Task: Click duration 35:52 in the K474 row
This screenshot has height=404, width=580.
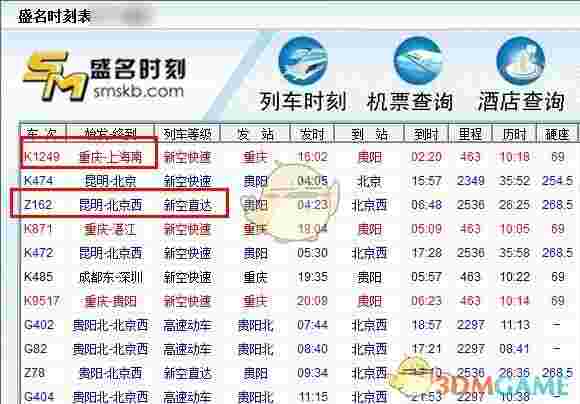Action: coord(514,181)
